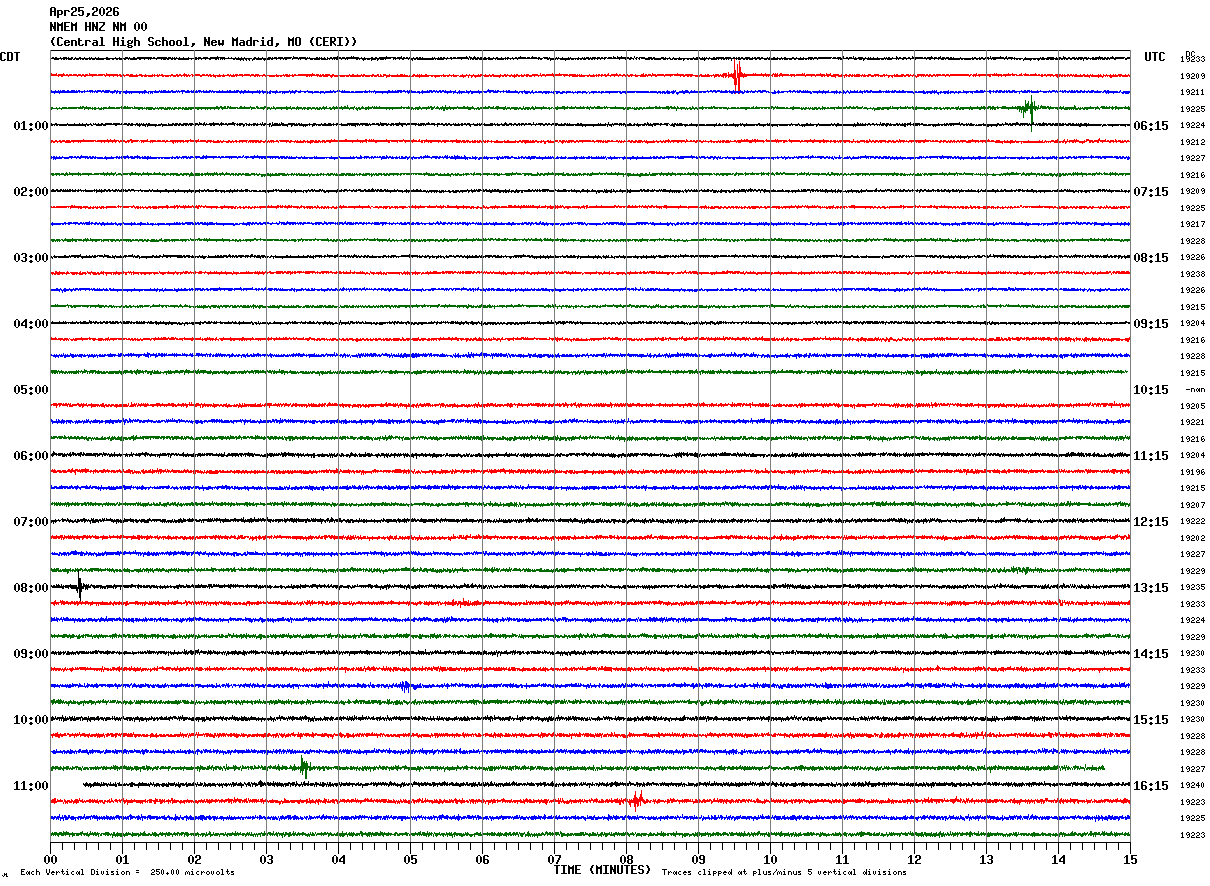Click the 11:00 CDT hour label
This screenshot has width=1210, height=886.
coord(31,786)
